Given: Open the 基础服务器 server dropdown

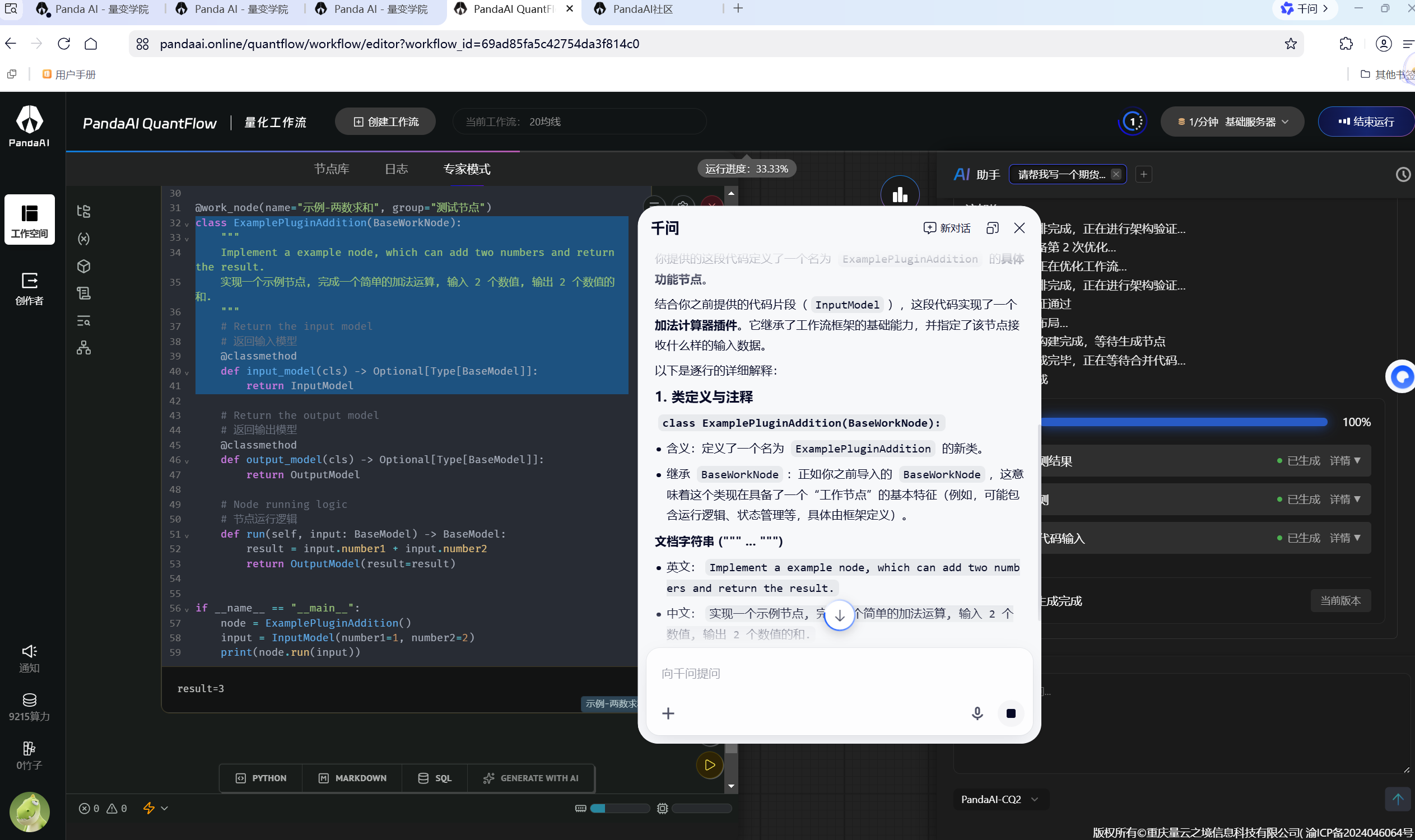Looking at the screenshot, I should [1232, 122].
